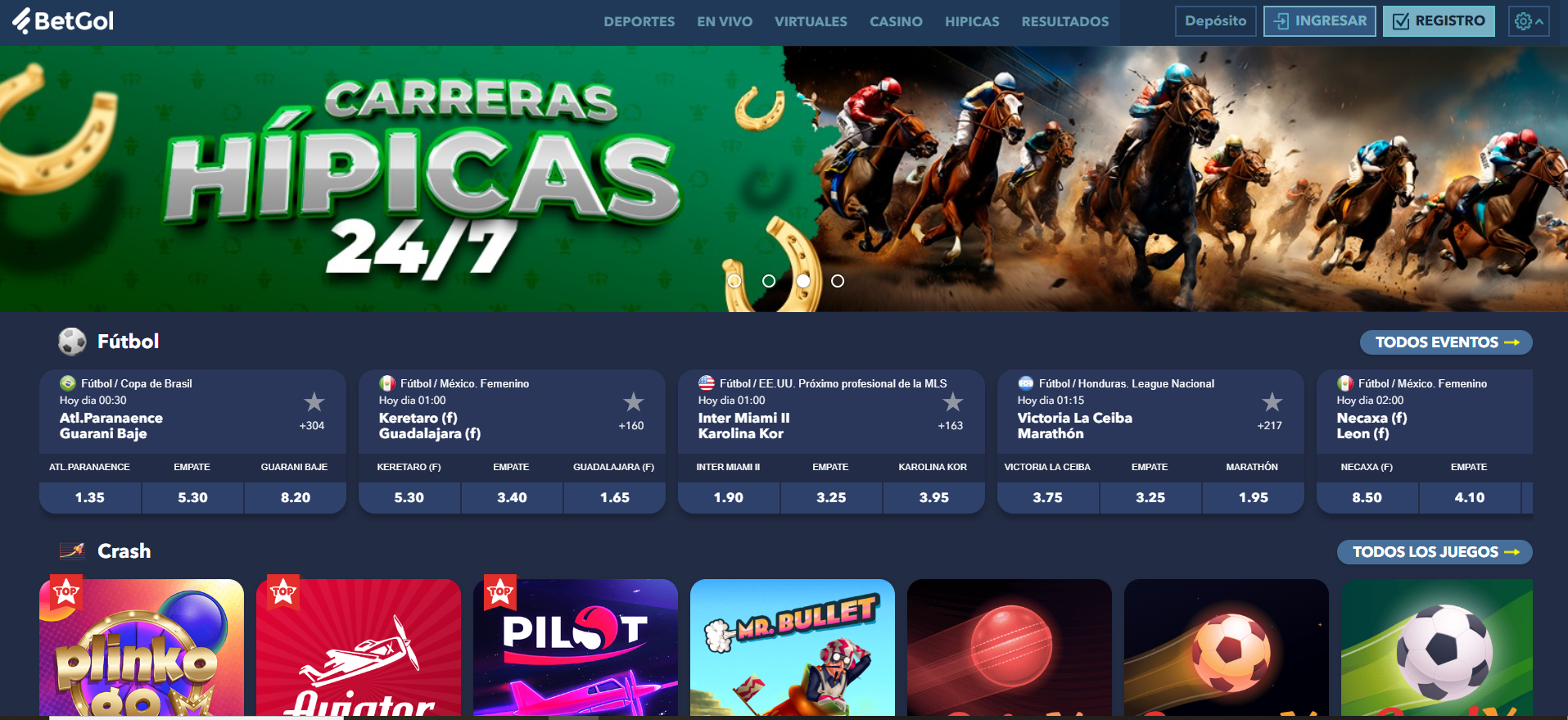Favorite the Atl.Paranaence vs Guarani Baje match star
The image size is (1568, 720).
[x=314, y=402]
